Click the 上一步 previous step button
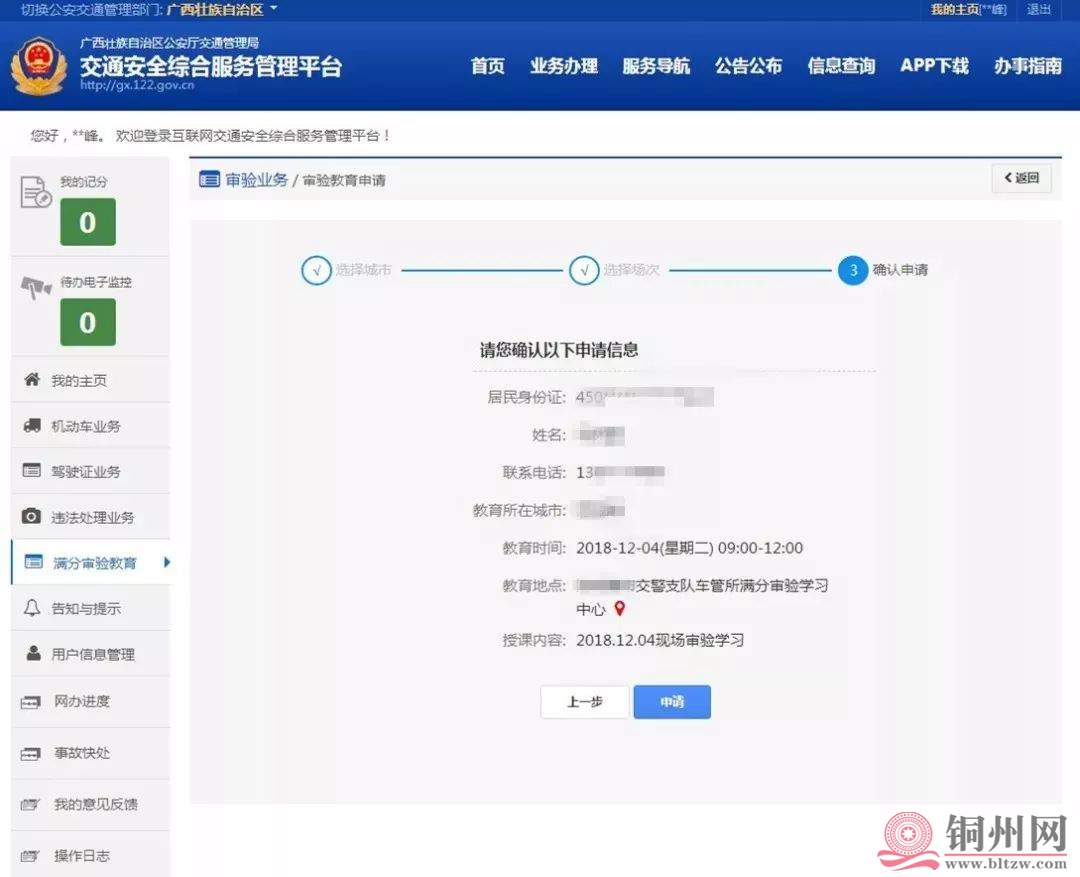This screenshot has width=1080, height=877. coord(585,702)
